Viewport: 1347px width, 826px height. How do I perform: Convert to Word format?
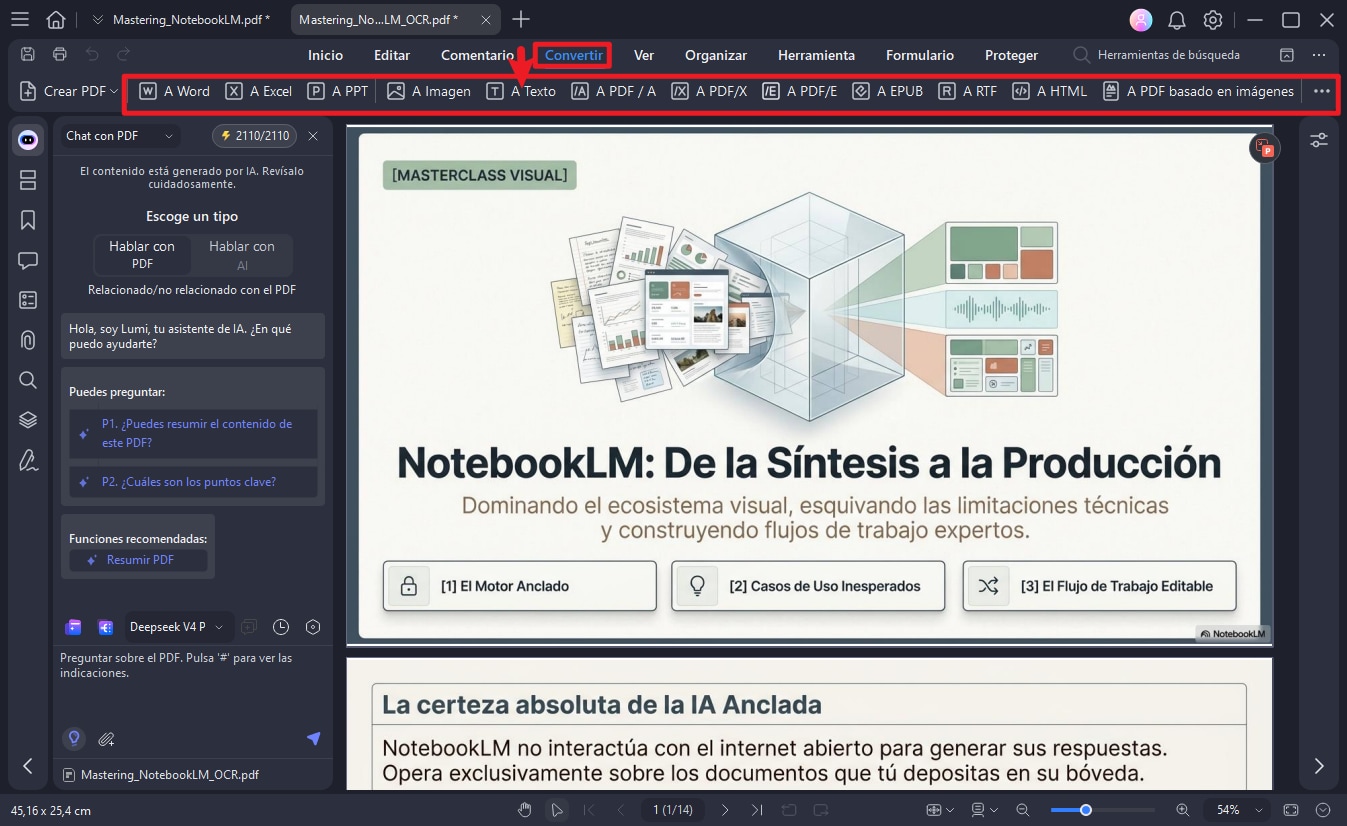174,91
